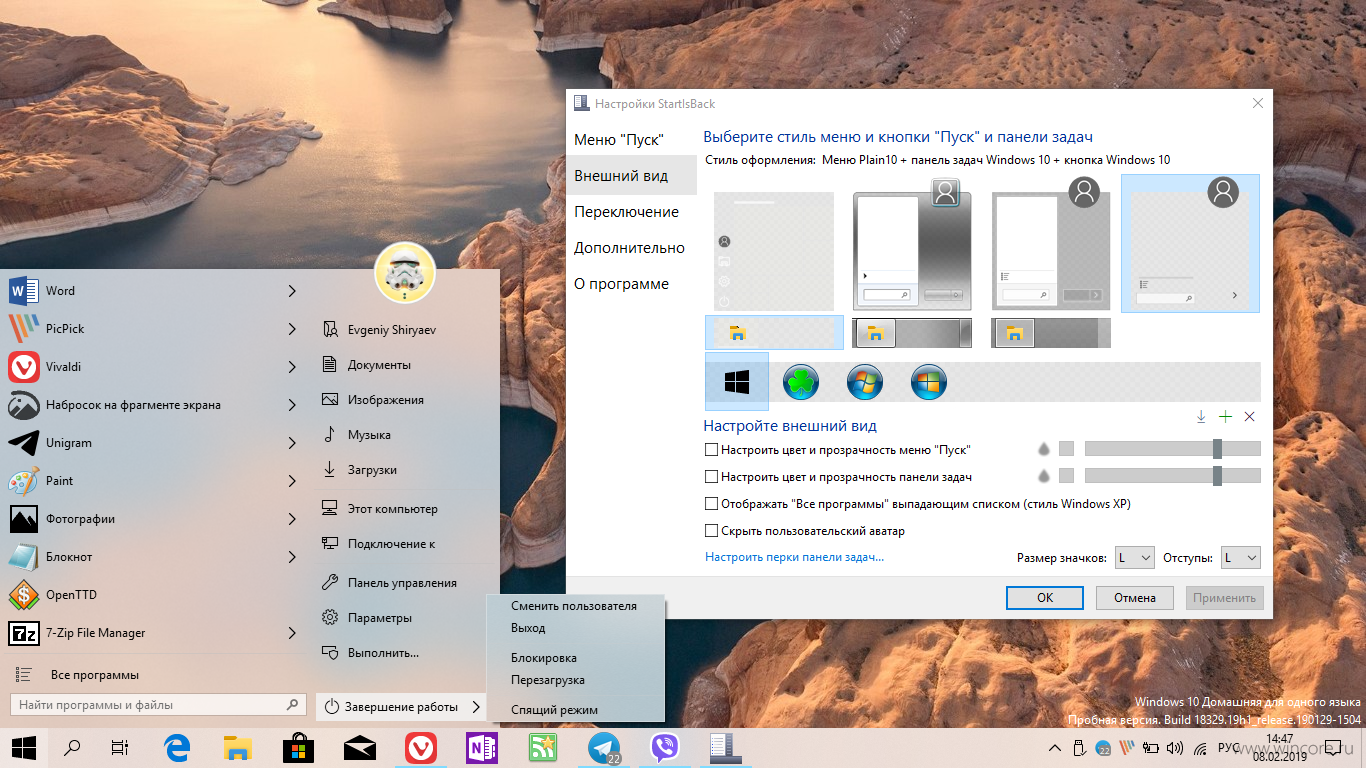
Task: Open Paint from the start menu
Action: tap(153, 481)
